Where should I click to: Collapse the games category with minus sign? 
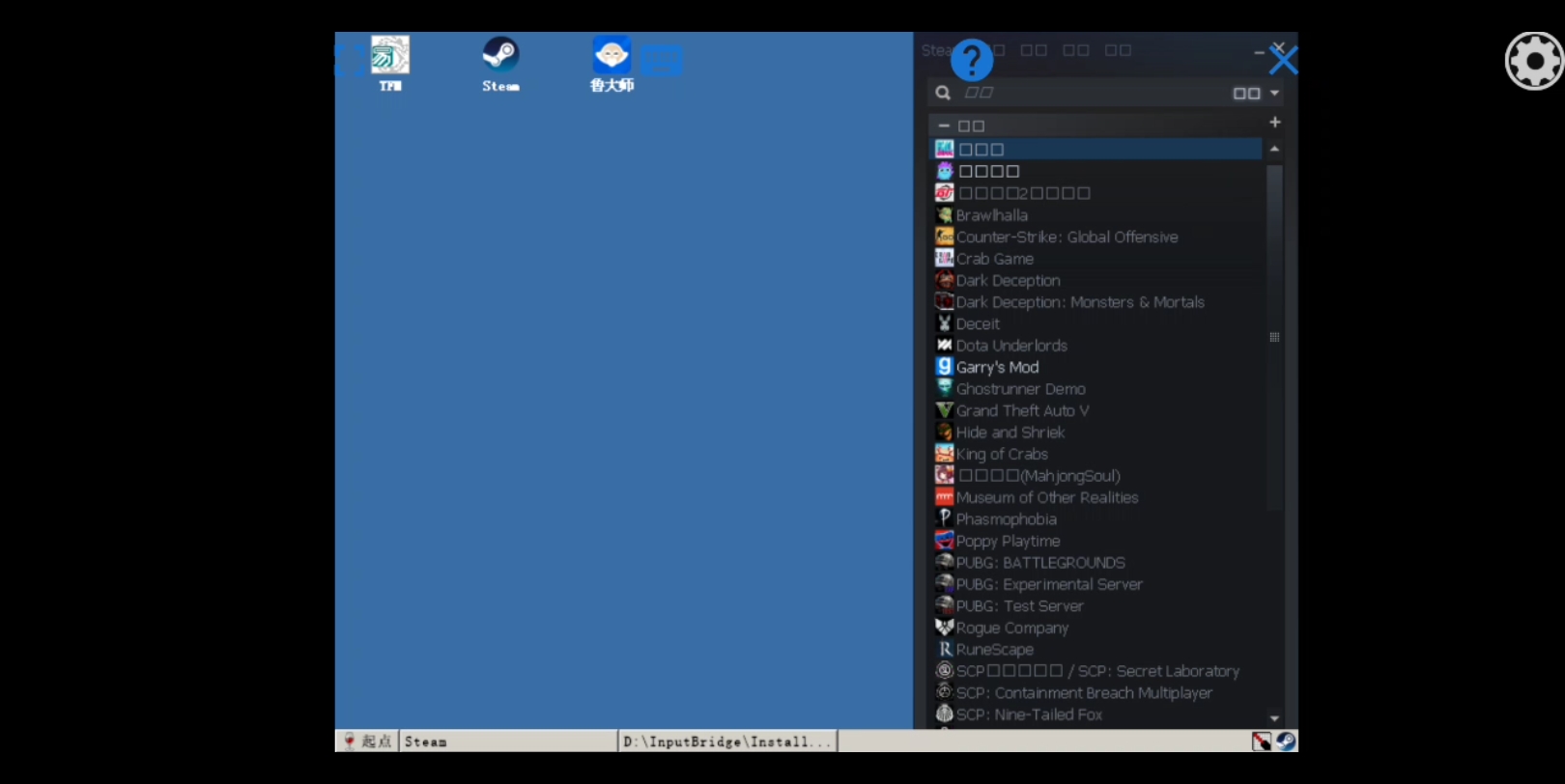[944, 126]
